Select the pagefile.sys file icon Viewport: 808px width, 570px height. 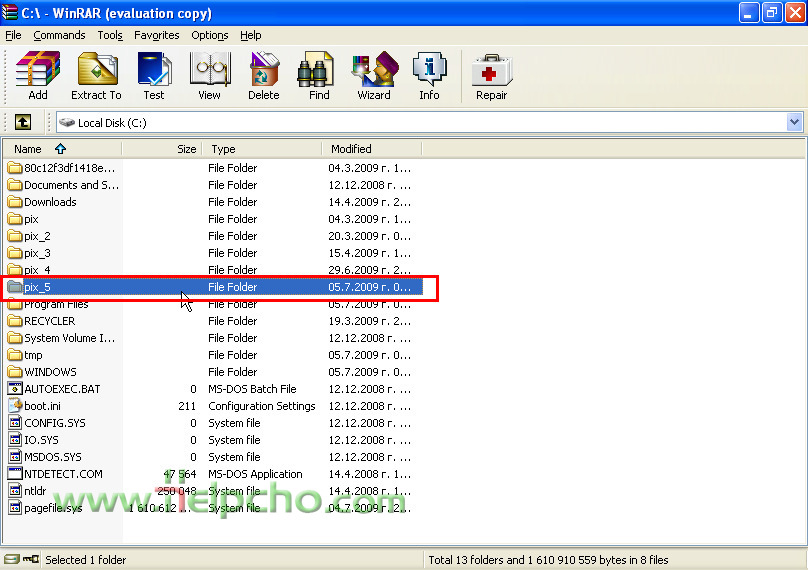[x=15, y=508]
